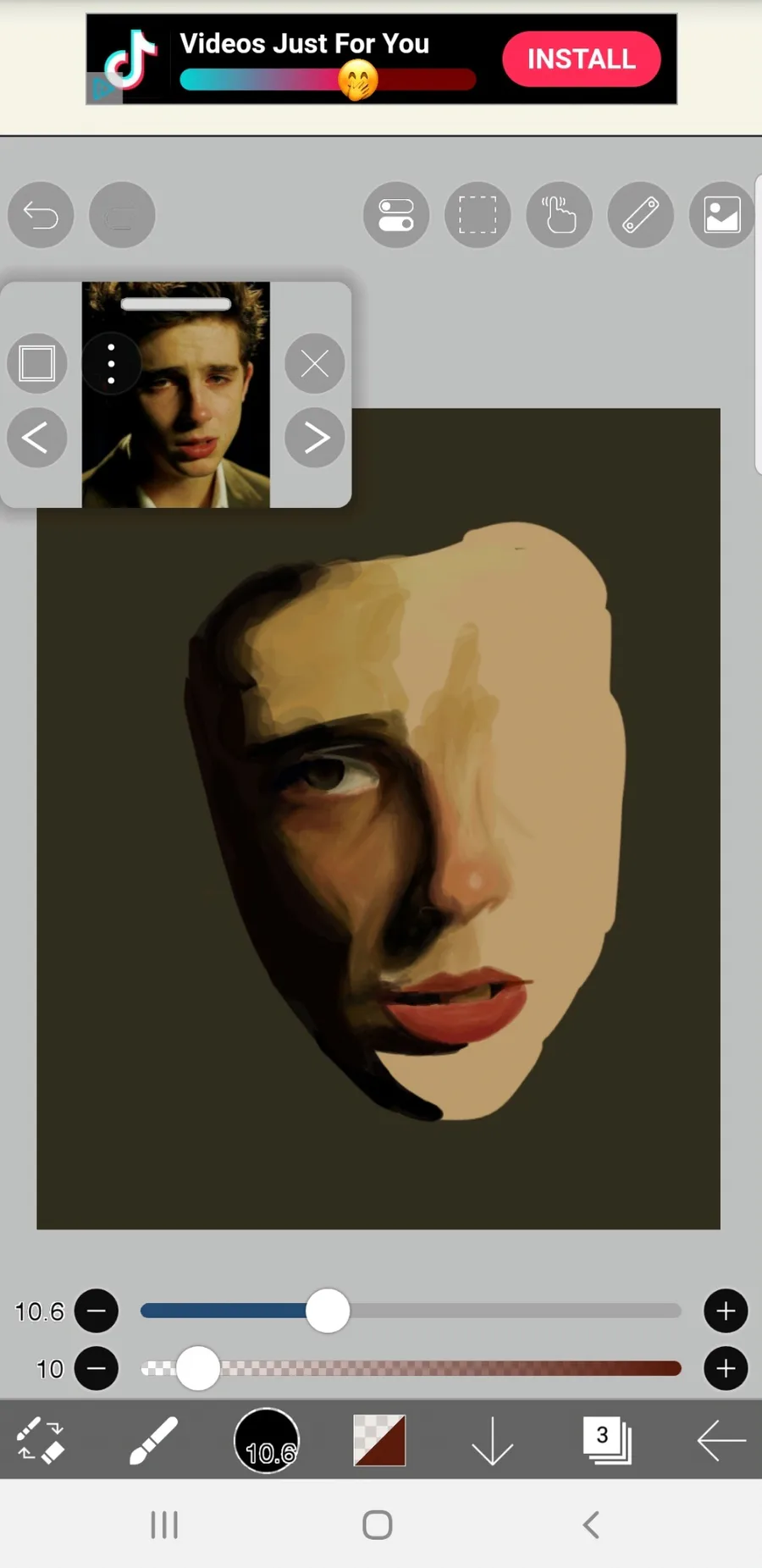
Task: Tap the white handle bar on the reference window
Action: [176, 304]
